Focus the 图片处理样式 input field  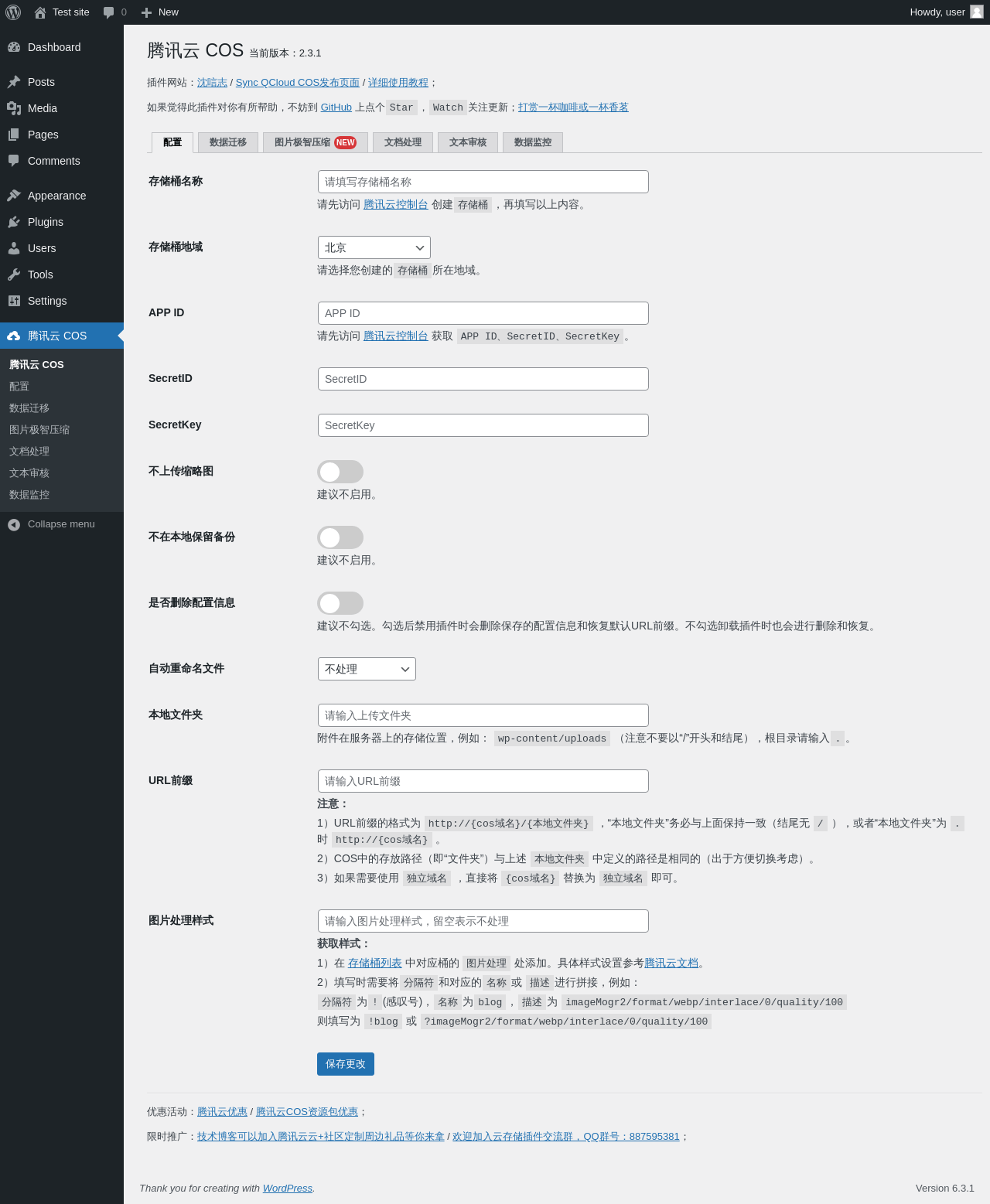coord(483,921)
